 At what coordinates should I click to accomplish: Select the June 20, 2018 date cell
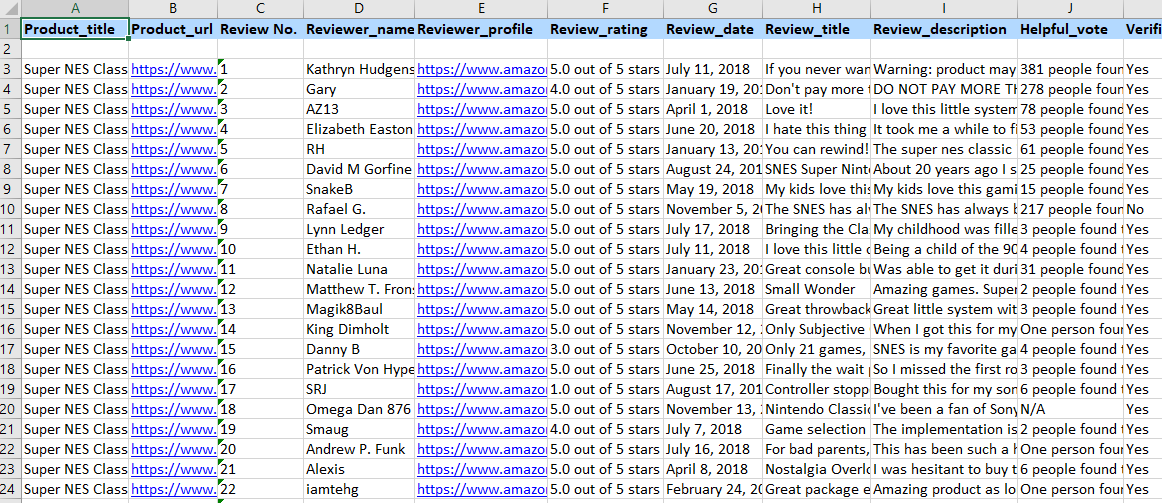coord(713,129)
